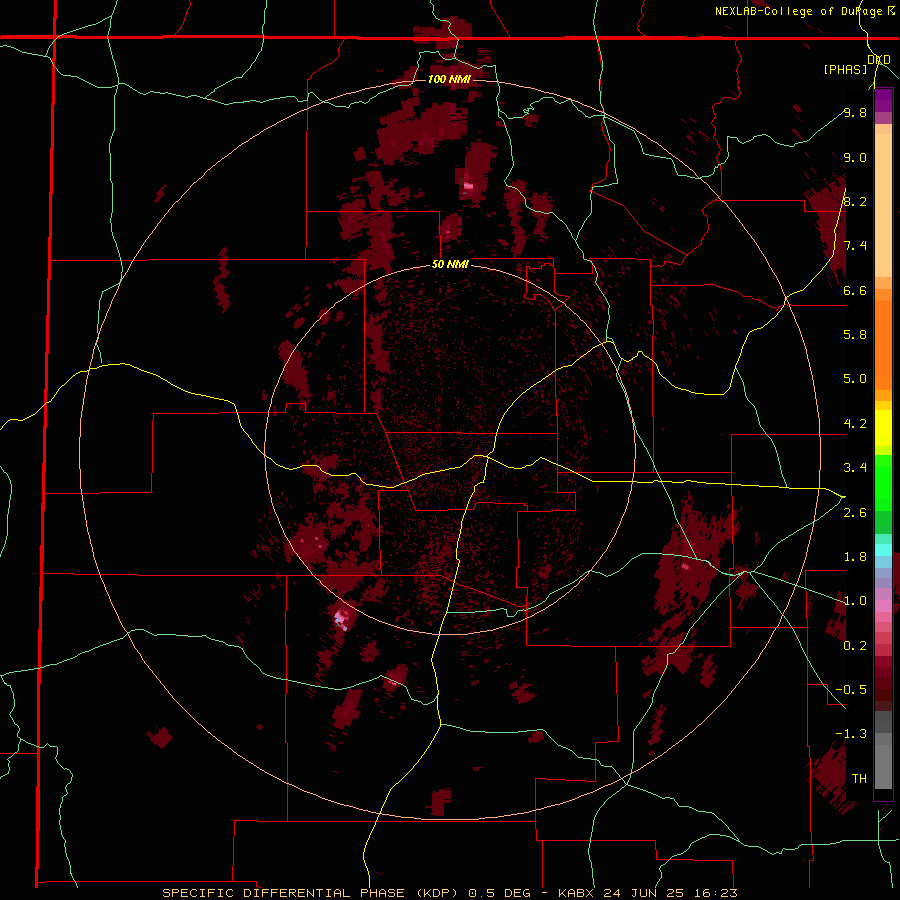900x900 pixels.
Task: Click the 7.4 legend value
Action: tap(855, 246)
